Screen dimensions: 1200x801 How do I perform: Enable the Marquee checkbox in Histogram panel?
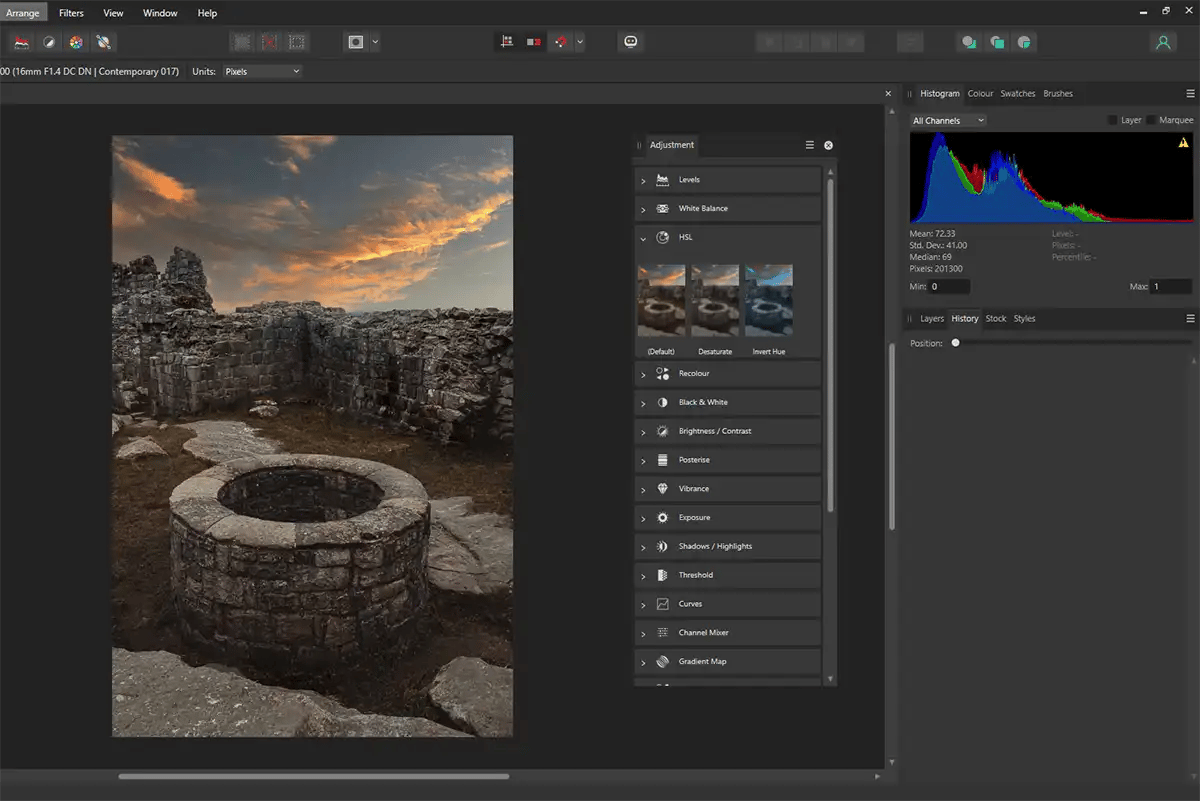(1152, 120)
